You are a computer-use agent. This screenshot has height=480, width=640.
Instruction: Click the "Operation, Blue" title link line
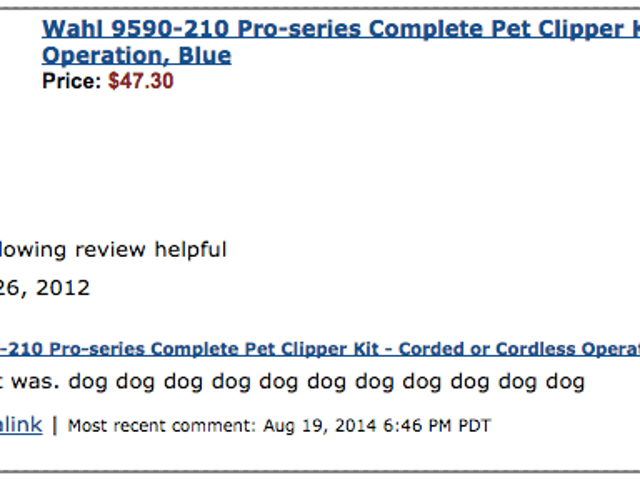(x=137, y=55)
